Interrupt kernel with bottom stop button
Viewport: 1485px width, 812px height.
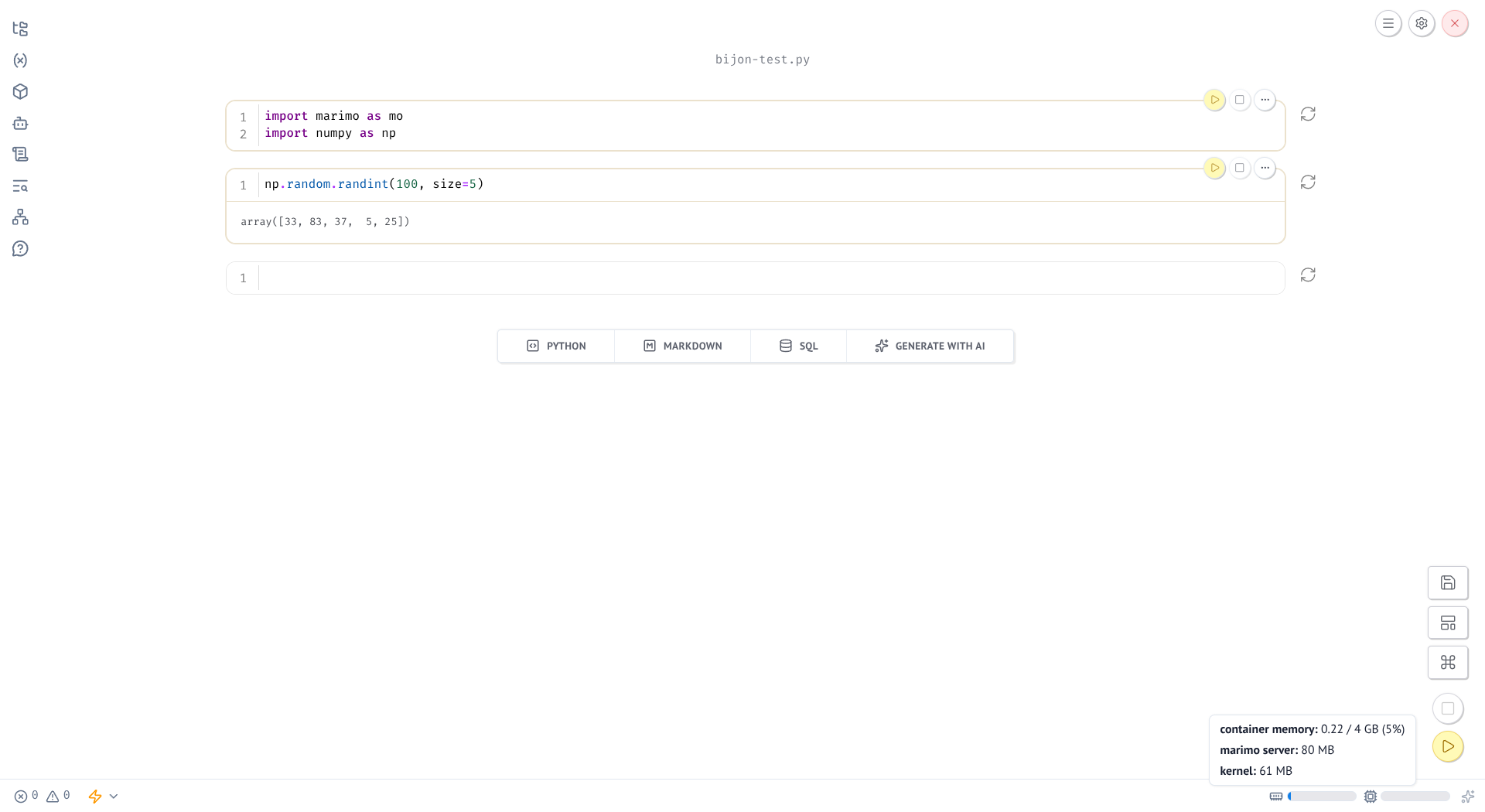[x=1448, y=708]
